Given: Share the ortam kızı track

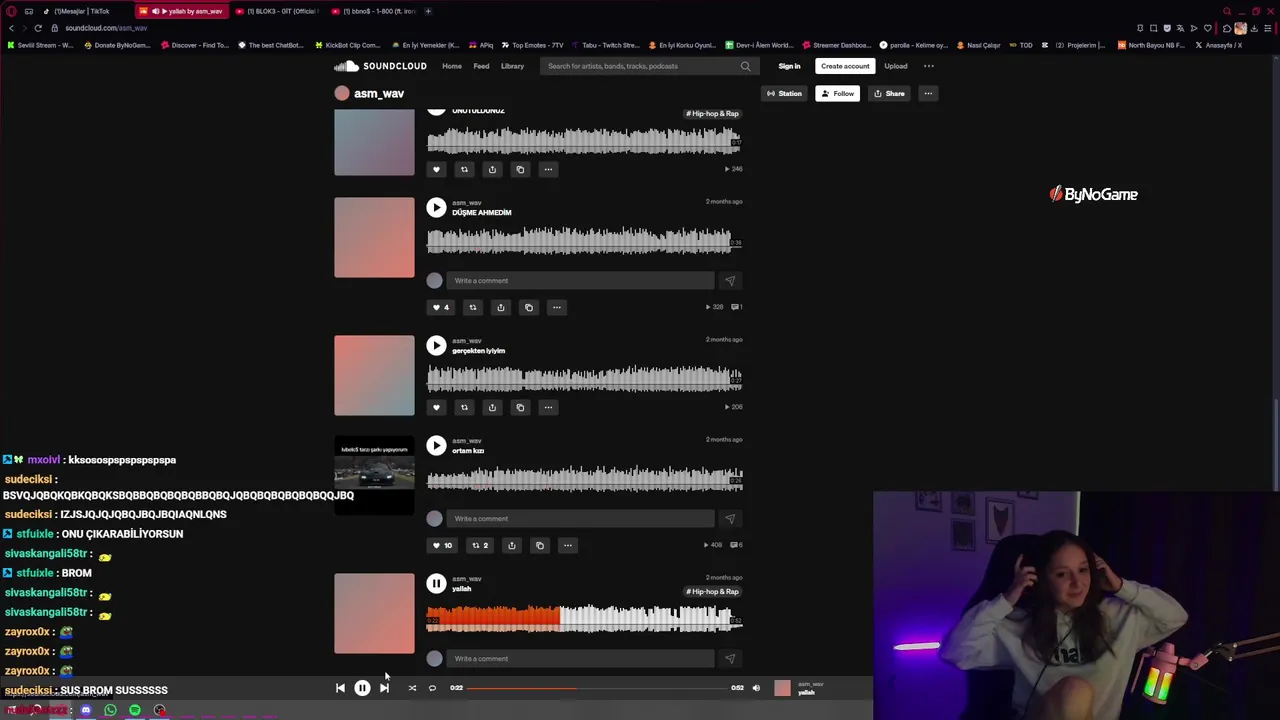Looking at the screenshot, I should click(x=512, y=545).
